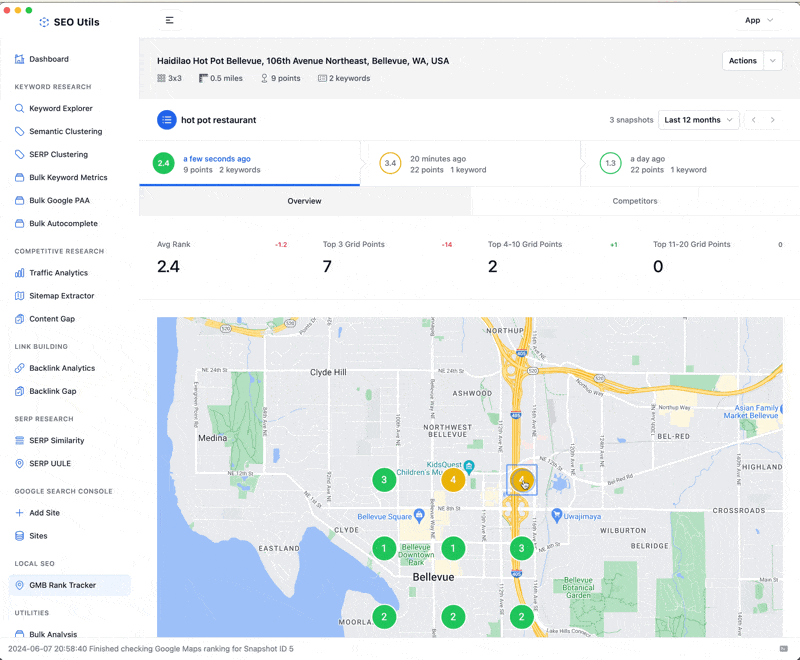The width and height of the screenshot is (800, 660).
Task: Click status bar message icon at bottom right
Action: (x=783, y=649)
